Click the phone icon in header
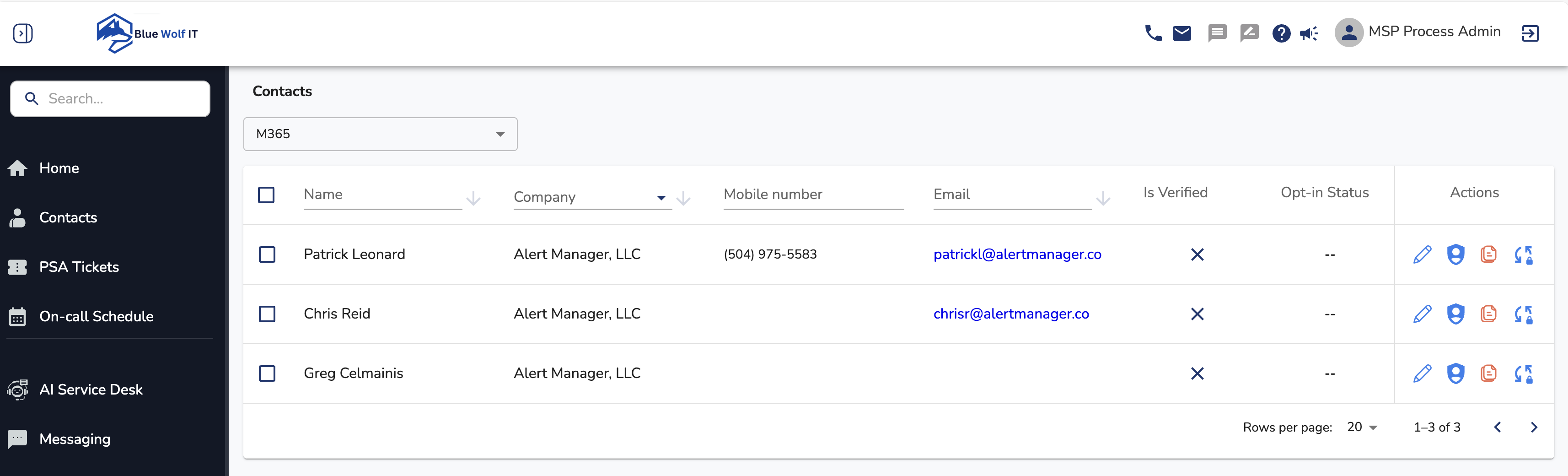The image size is (1568, 476). coord(1152,33)
